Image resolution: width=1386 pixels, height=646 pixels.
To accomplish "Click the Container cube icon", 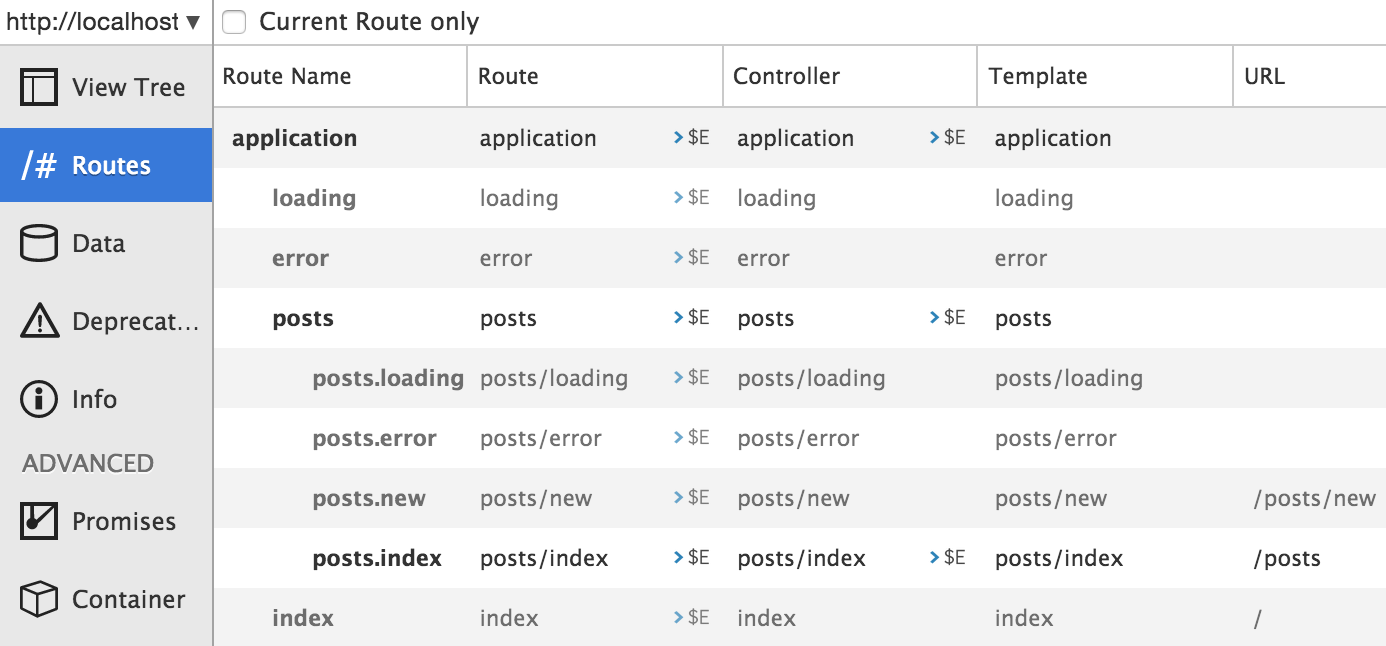I will (x=39, y=599).
